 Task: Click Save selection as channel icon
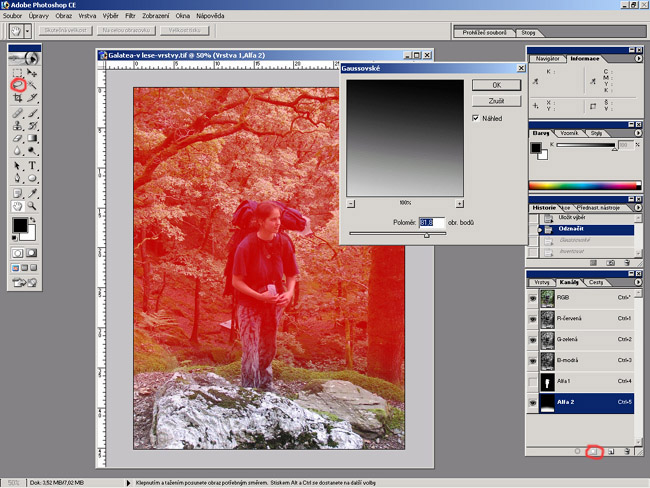pos(593,452)
